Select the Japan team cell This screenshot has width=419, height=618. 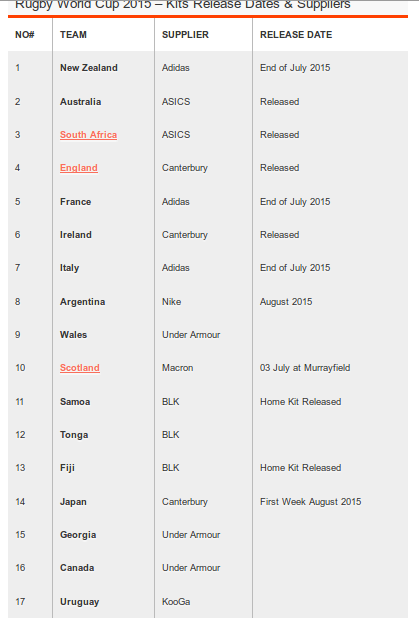tap(73, 502)
